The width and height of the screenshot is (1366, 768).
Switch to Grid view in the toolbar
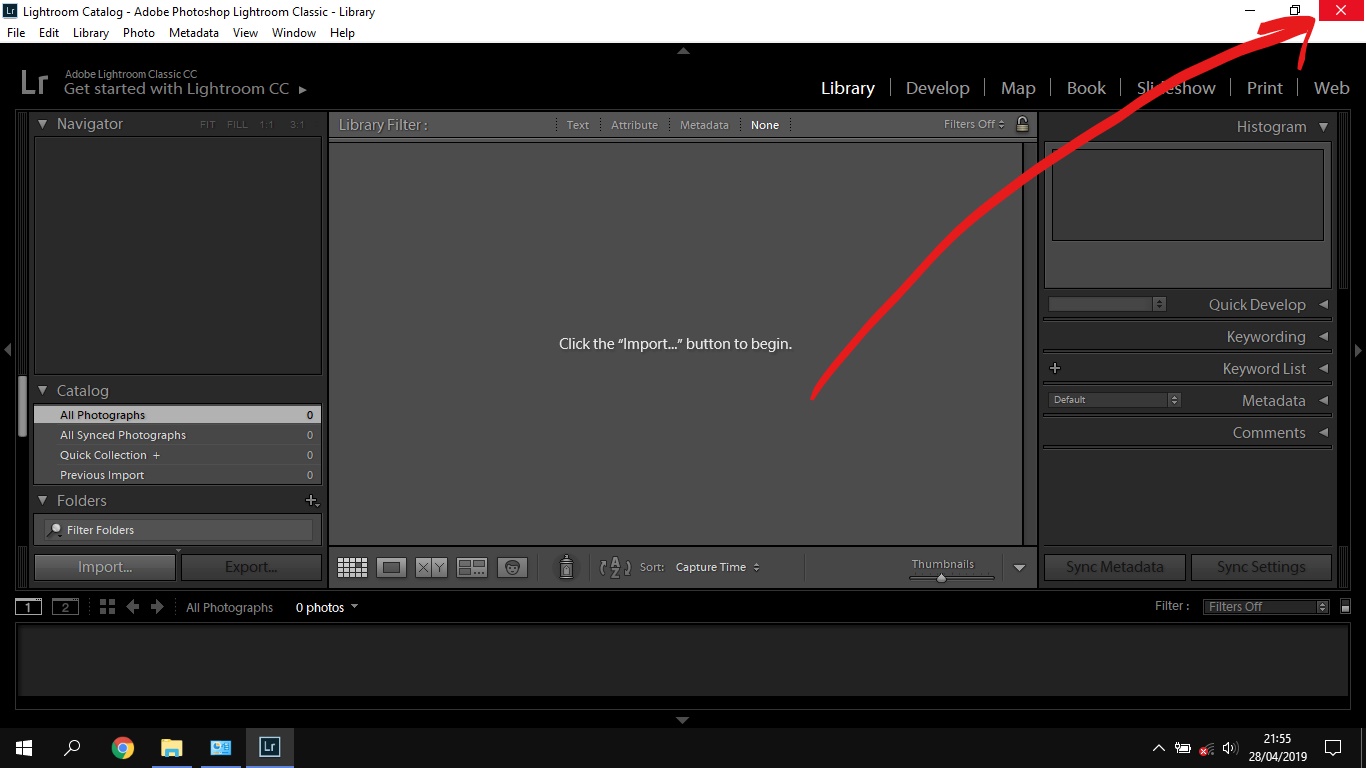click(x=352, y=568)
